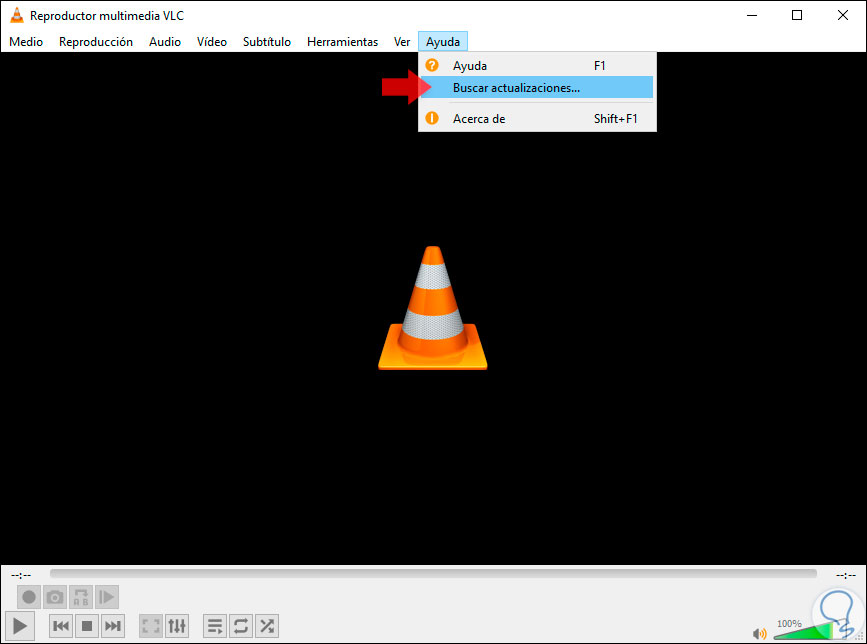Click the playback seek bar
The image size is (867, 644).
click(433, 574)
